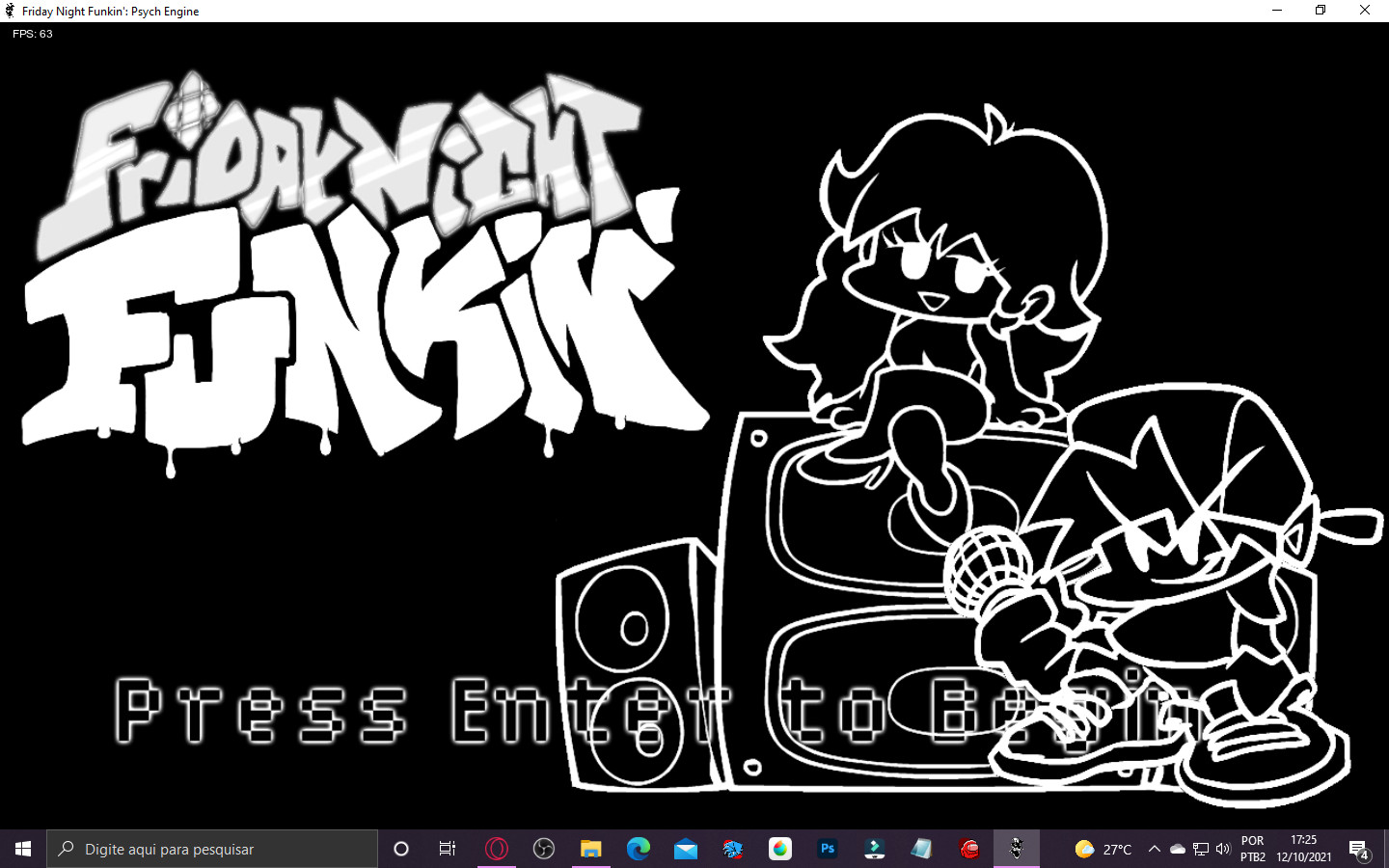Screen dimensions: 1389x868
Task: Open File Explorer from the taskbar
Action: (591, 849)
